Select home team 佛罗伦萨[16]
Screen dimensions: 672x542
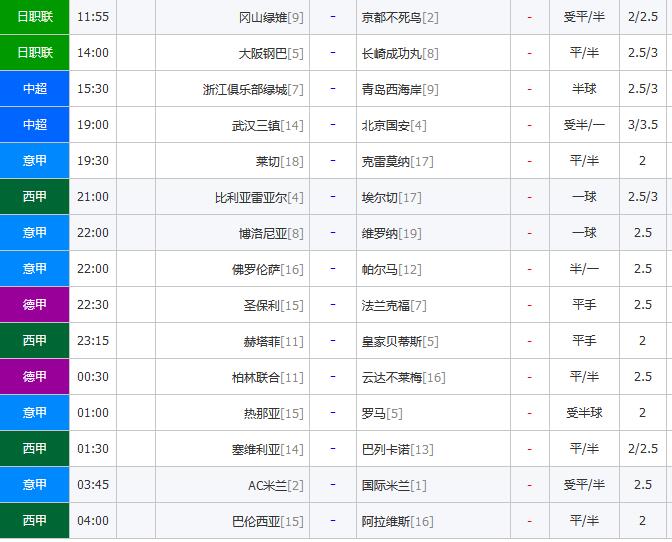coord(267,269)
